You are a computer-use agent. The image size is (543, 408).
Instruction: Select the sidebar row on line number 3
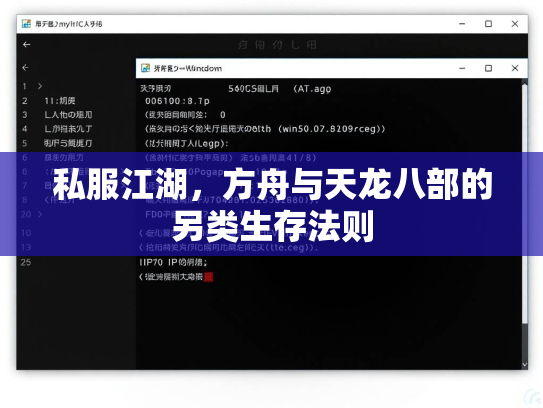(x=68, y=115)
